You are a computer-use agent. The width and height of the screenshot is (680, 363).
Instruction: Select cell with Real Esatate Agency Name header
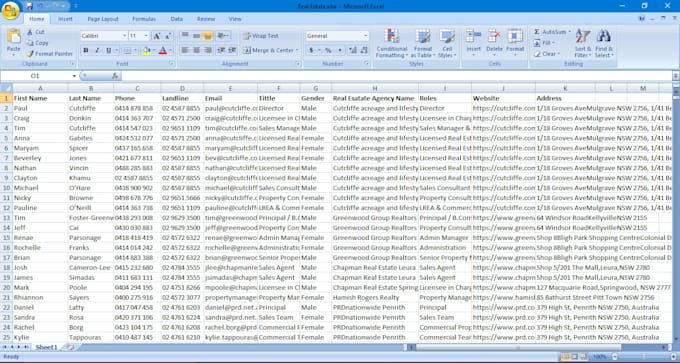coord(375,98)
